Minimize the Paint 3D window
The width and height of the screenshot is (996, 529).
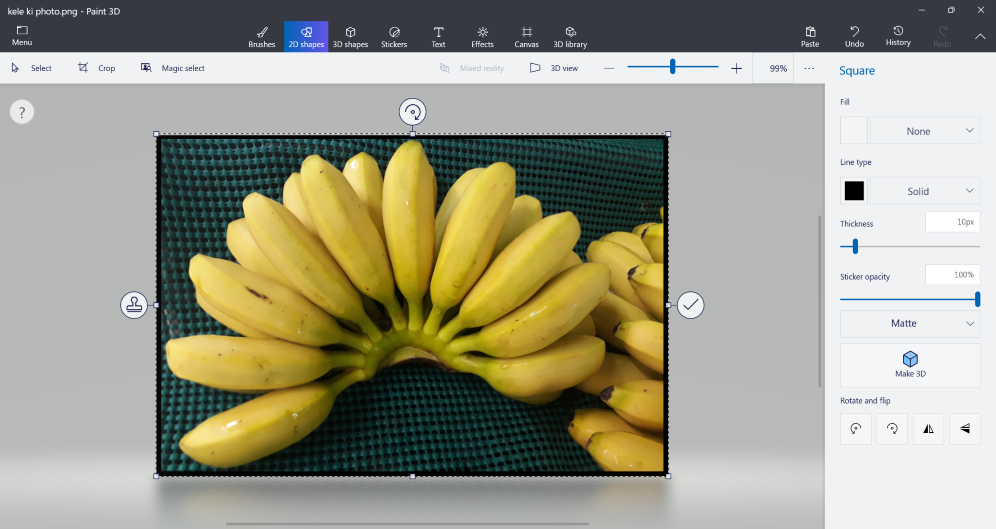pyautogui.click(x=921, y=10)
